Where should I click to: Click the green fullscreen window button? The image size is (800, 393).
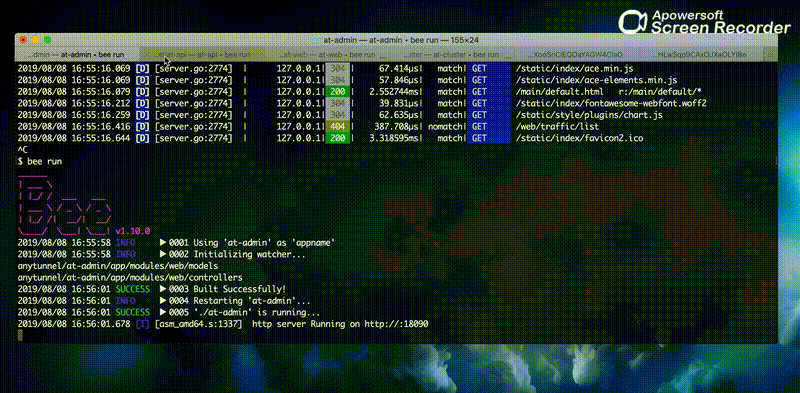click(47, 40)
